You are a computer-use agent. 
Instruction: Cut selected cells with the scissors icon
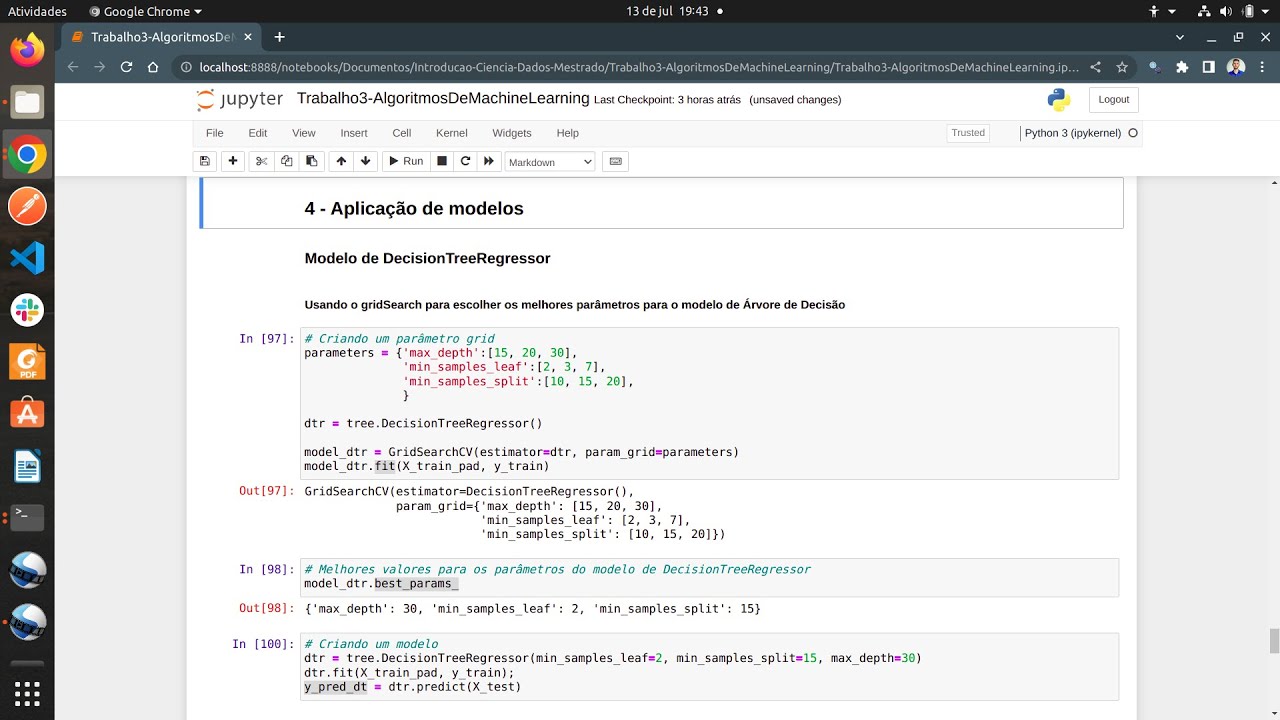click(x=261, y=161)
